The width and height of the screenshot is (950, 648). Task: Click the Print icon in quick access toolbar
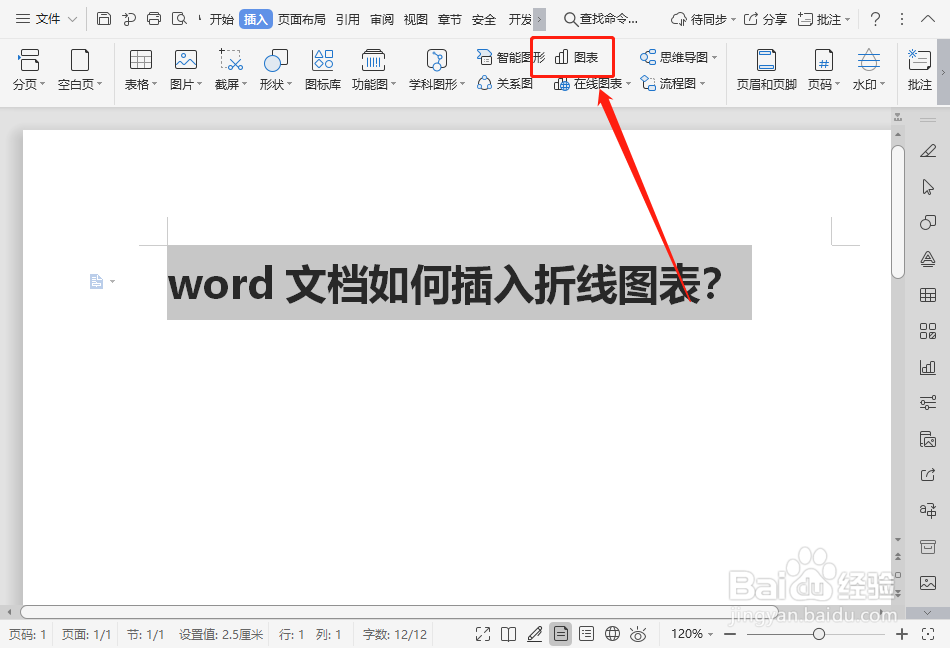[x=154, y=19]
